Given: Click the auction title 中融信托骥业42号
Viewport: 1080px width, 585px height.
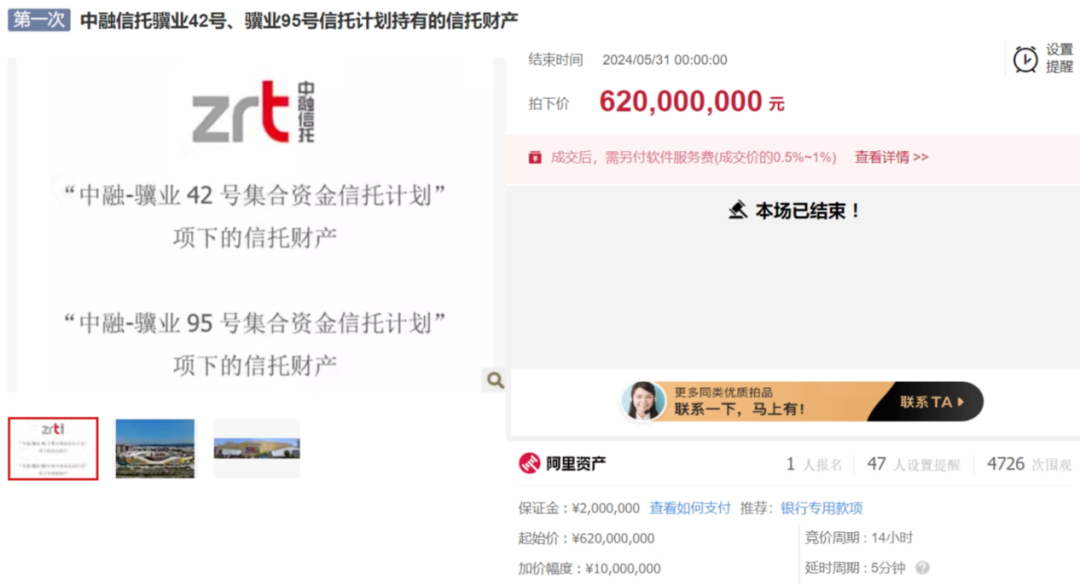Looking at the screenshot, I should (x=299, y=20).
